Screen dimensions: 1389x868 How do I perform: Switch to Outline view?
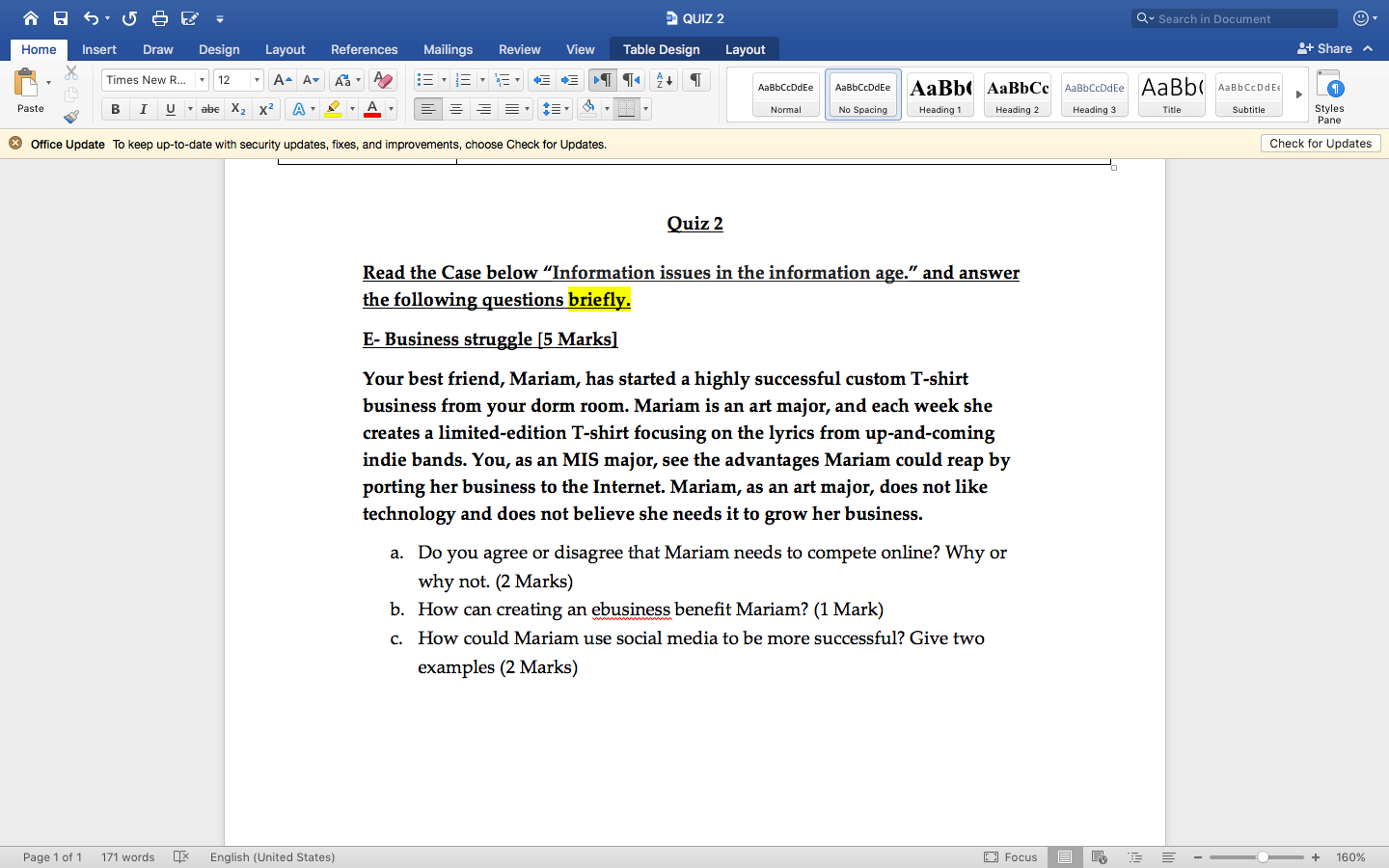click(1134, 856)
